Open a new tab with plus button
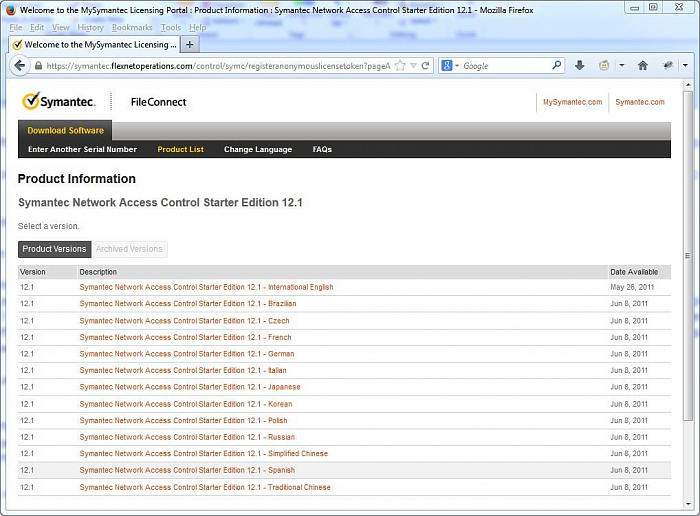This screenshot has height=516, width=700. [190, 45]
